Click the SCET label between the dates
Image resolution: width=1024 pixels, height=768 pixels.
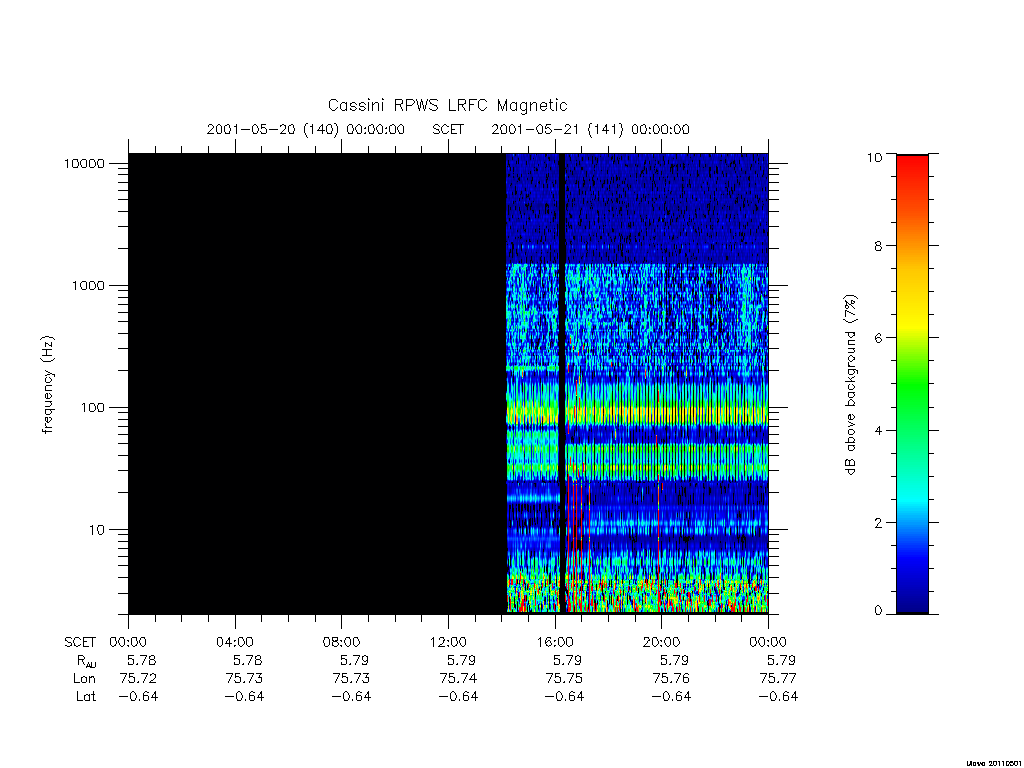pyautogui.click(x=448, y=129)
